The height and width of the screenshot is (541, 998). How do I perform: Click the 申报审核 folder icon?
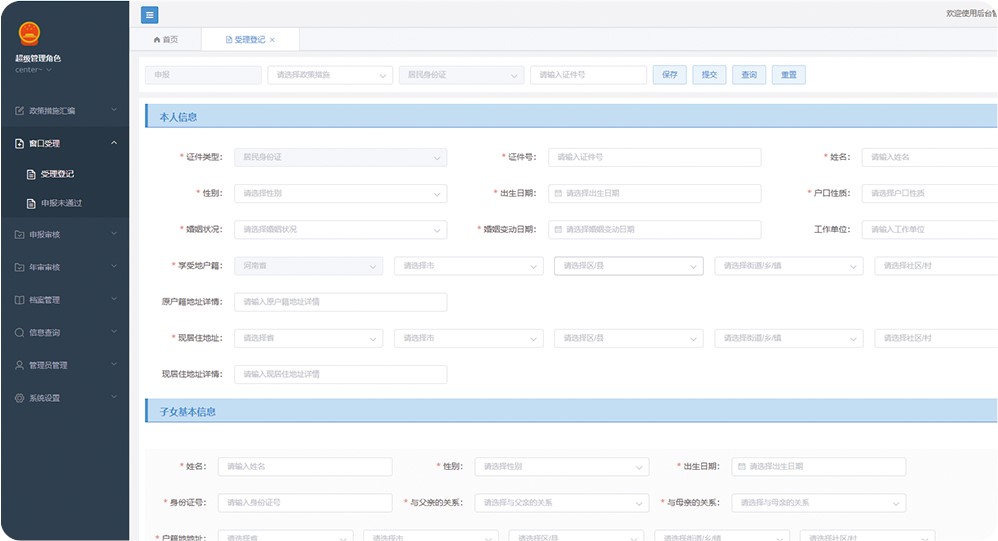pos(19,235)
